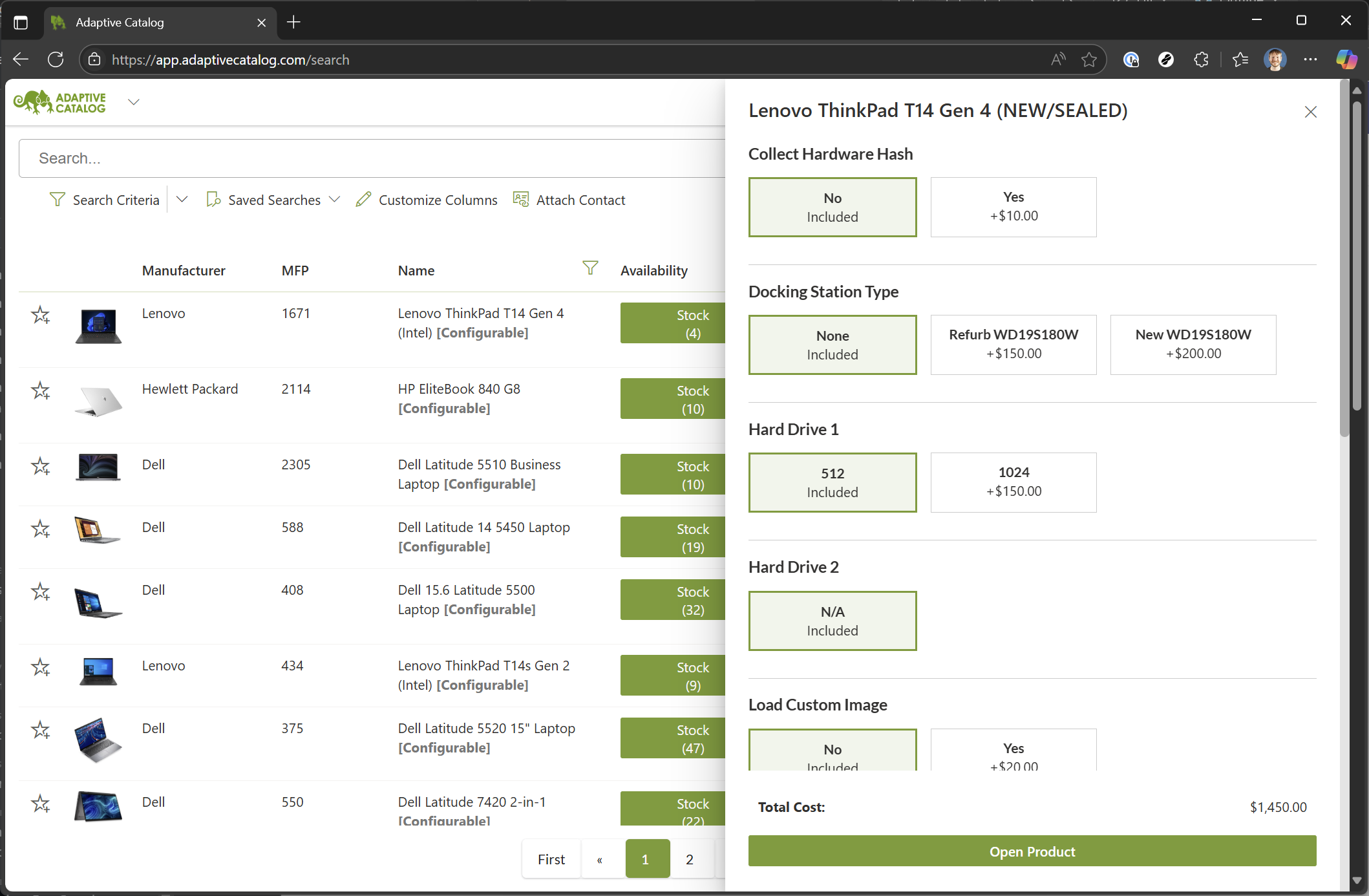View site information lock icon
This screenshot has height=896, width=1369.
[94, 59]
